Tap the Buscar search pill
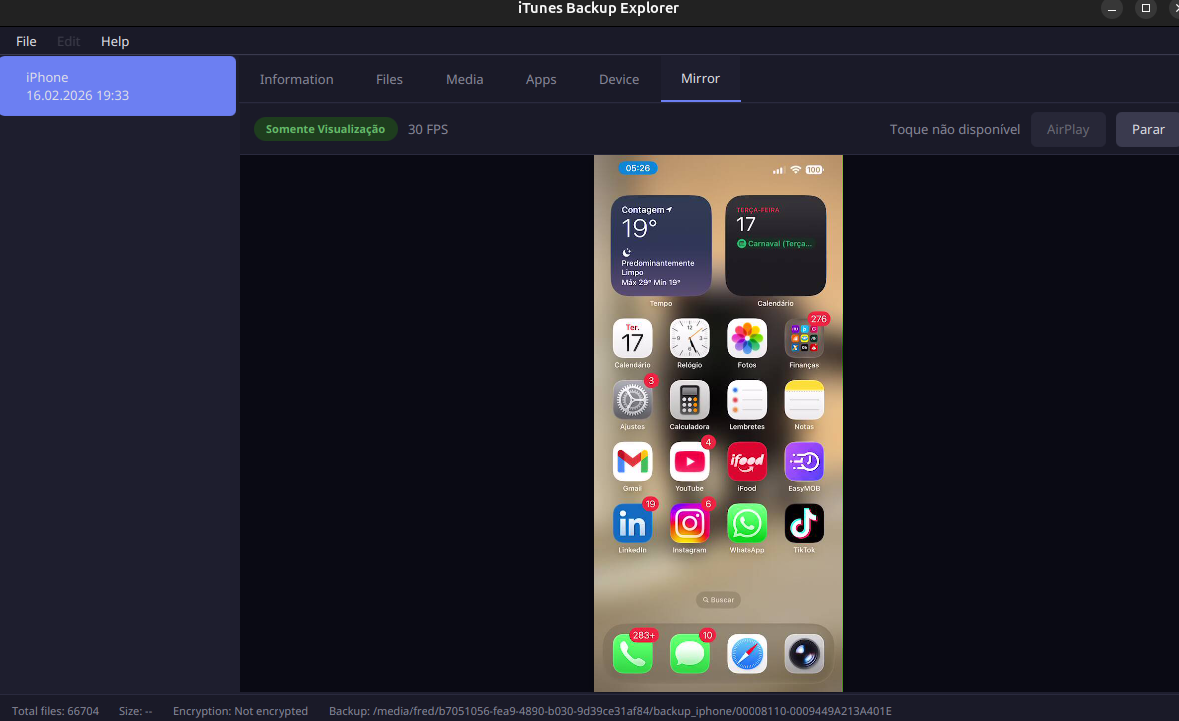Screen dimensions: 1179x721 tap(718, 599)
